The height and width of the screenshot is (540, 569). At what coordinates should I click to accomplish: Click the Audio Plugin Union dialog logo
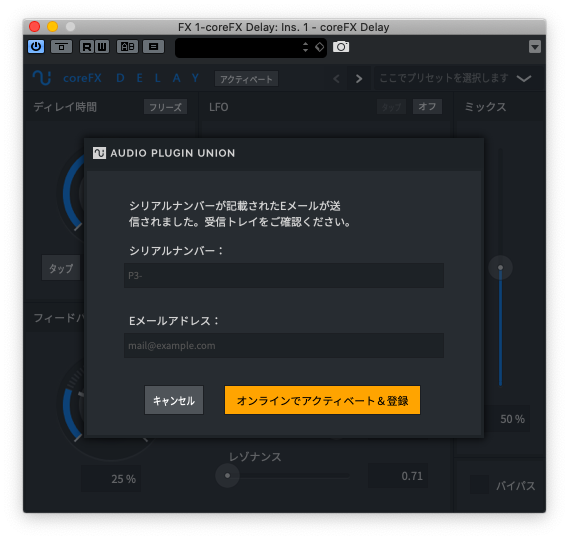point(99,153)
